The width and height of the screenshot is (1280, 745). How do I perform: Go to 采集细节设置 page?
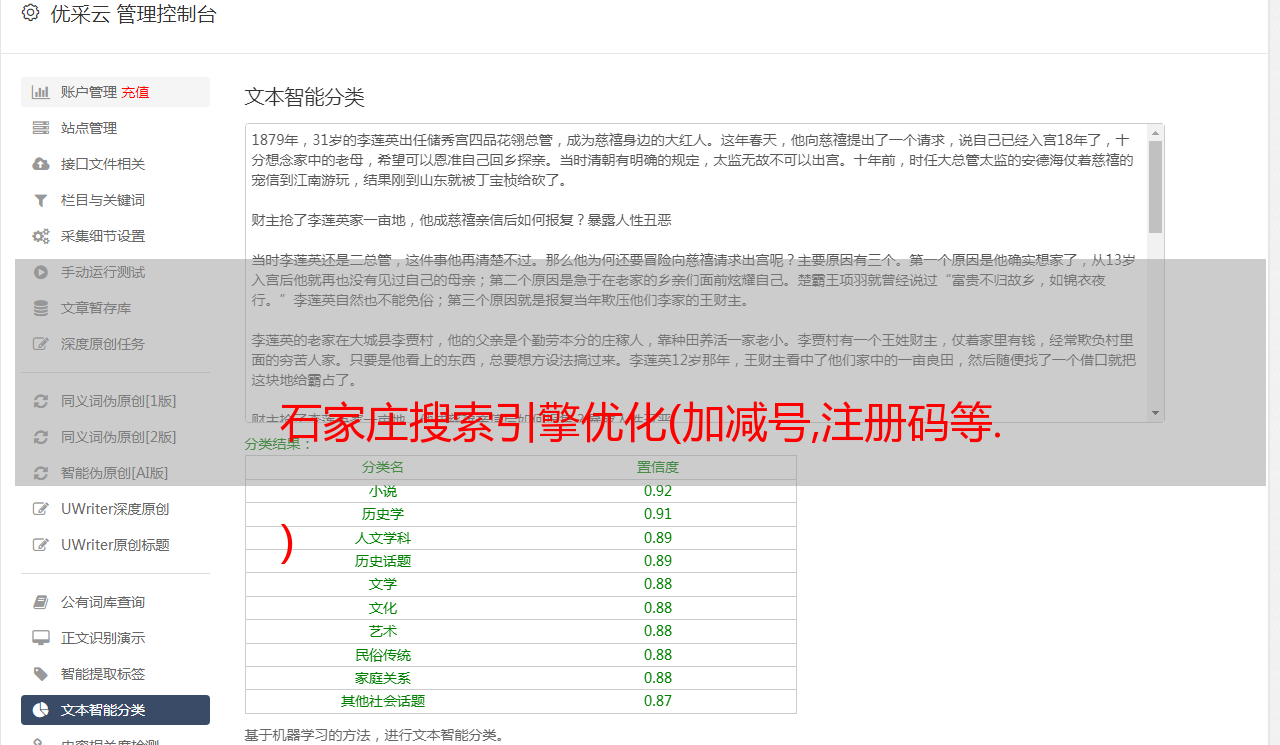[x=115, y=236]
